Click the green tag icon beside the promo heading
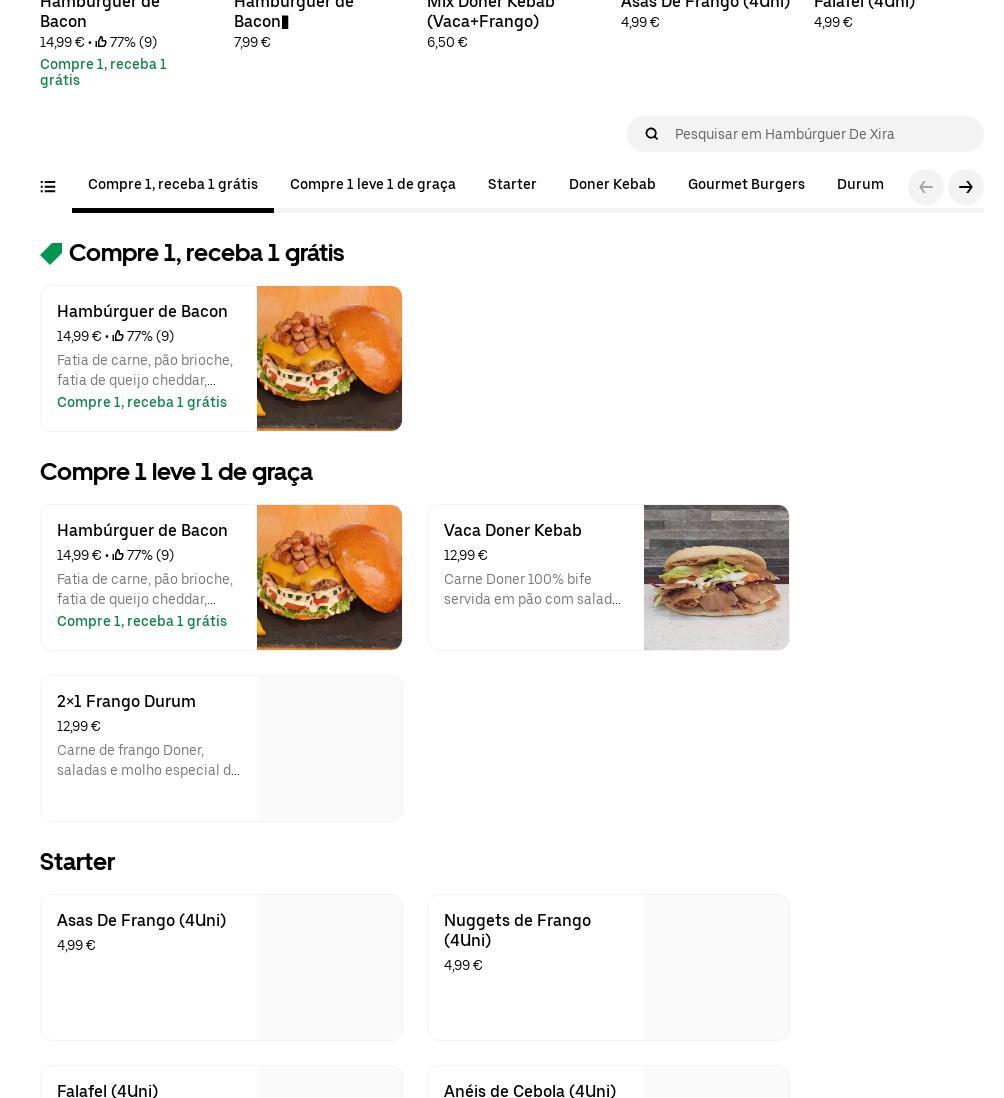The width and height of the screenshot is (1004, 1098). coord(51,253)
